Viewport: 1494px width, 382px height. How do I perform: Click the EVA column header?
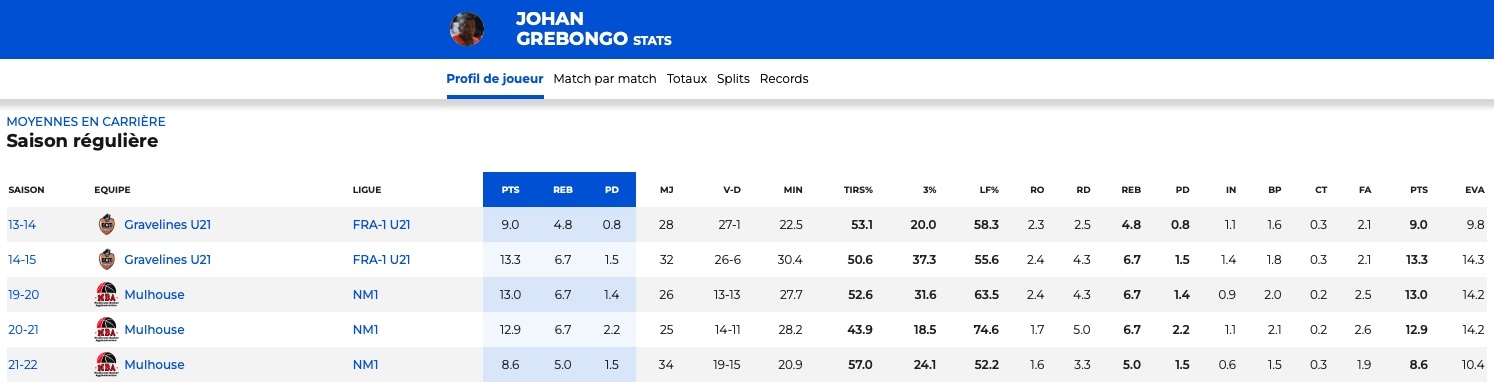pyautogui.click(x=1475, y=190)
